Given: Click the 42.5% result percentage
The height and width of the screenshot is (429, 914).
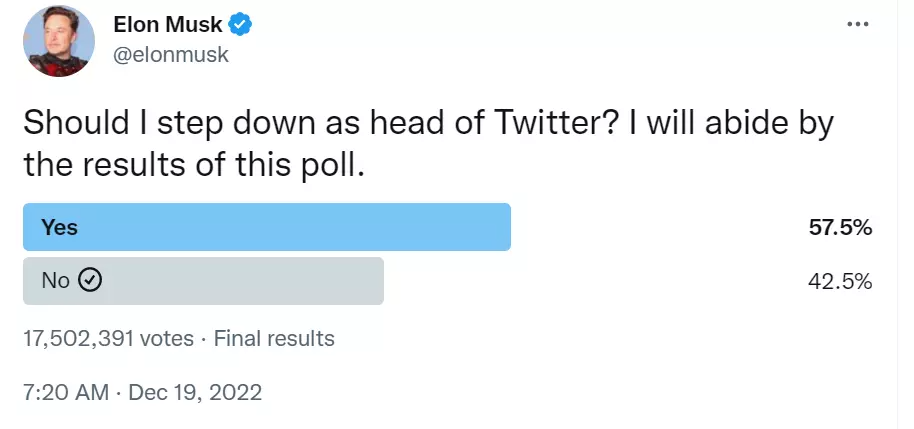Looking at the screenshot, I should pos(840,281).
